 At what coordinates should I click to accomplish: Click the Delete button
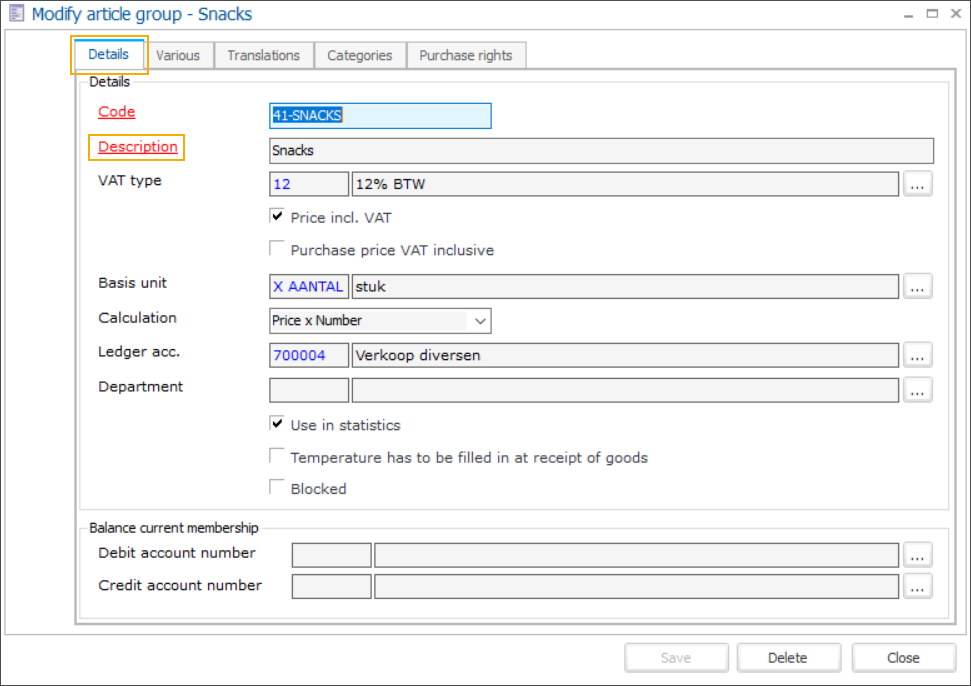click(787, 658)
